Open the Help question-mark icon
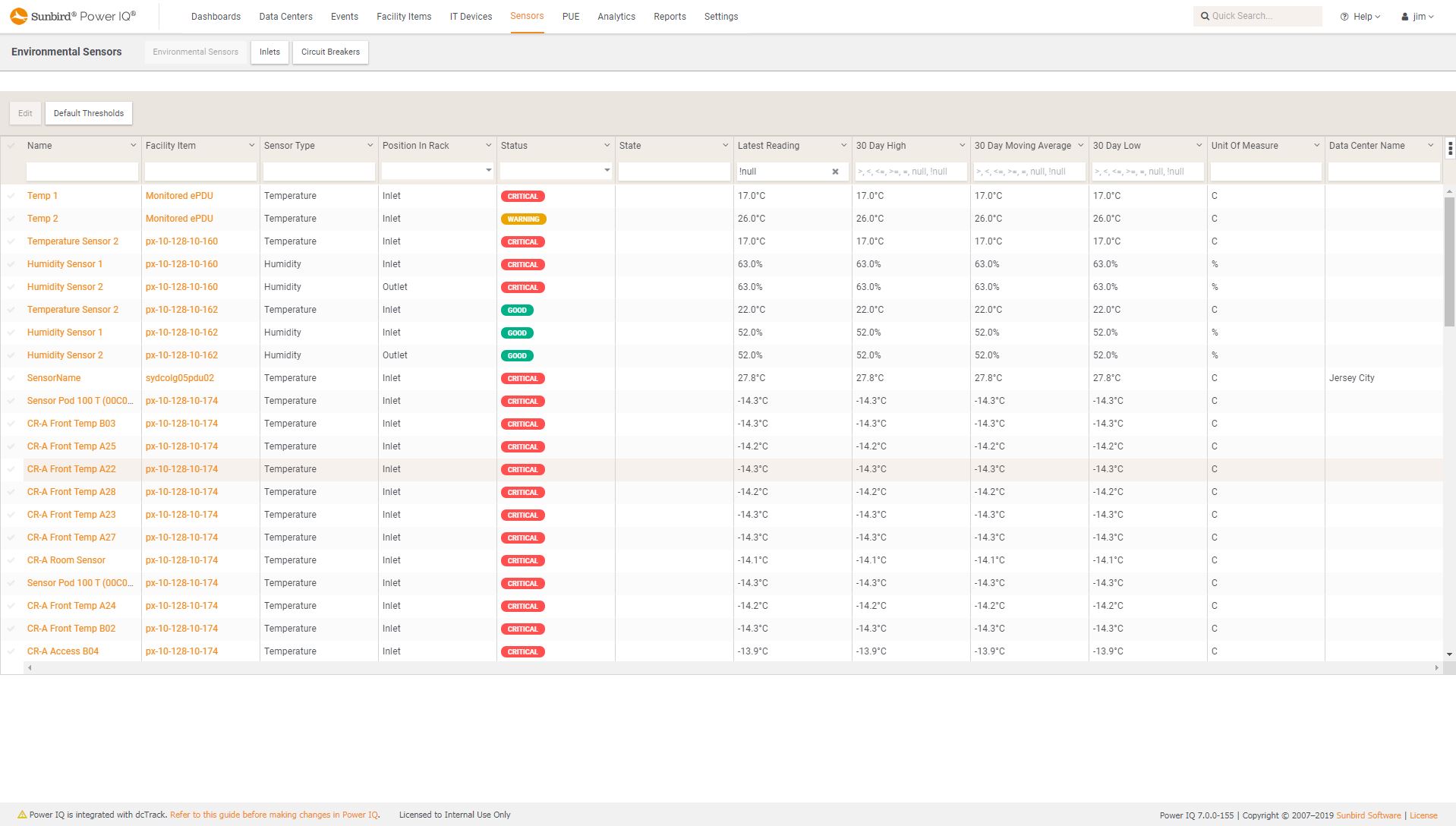This screenshot has width=1456, height=826. pyautogui.click(x=1345, y=15)
